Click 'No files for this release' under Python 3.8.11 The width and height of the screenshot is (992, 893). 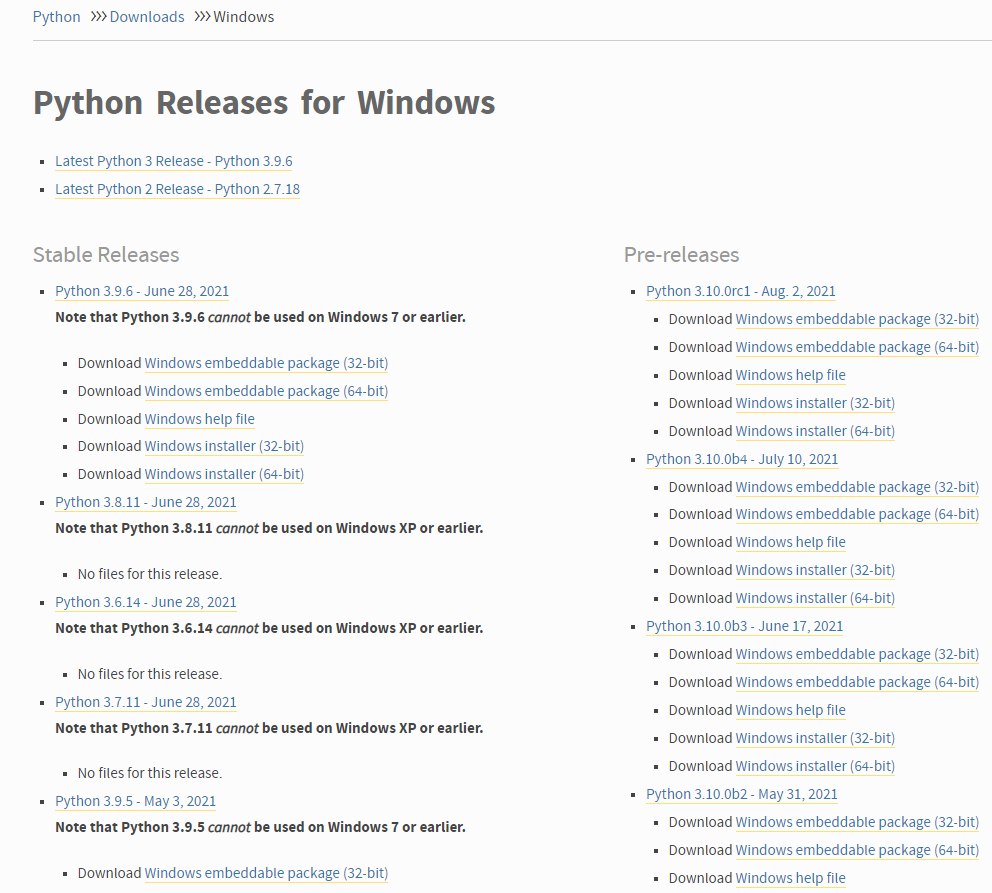(x=150, y=574)
